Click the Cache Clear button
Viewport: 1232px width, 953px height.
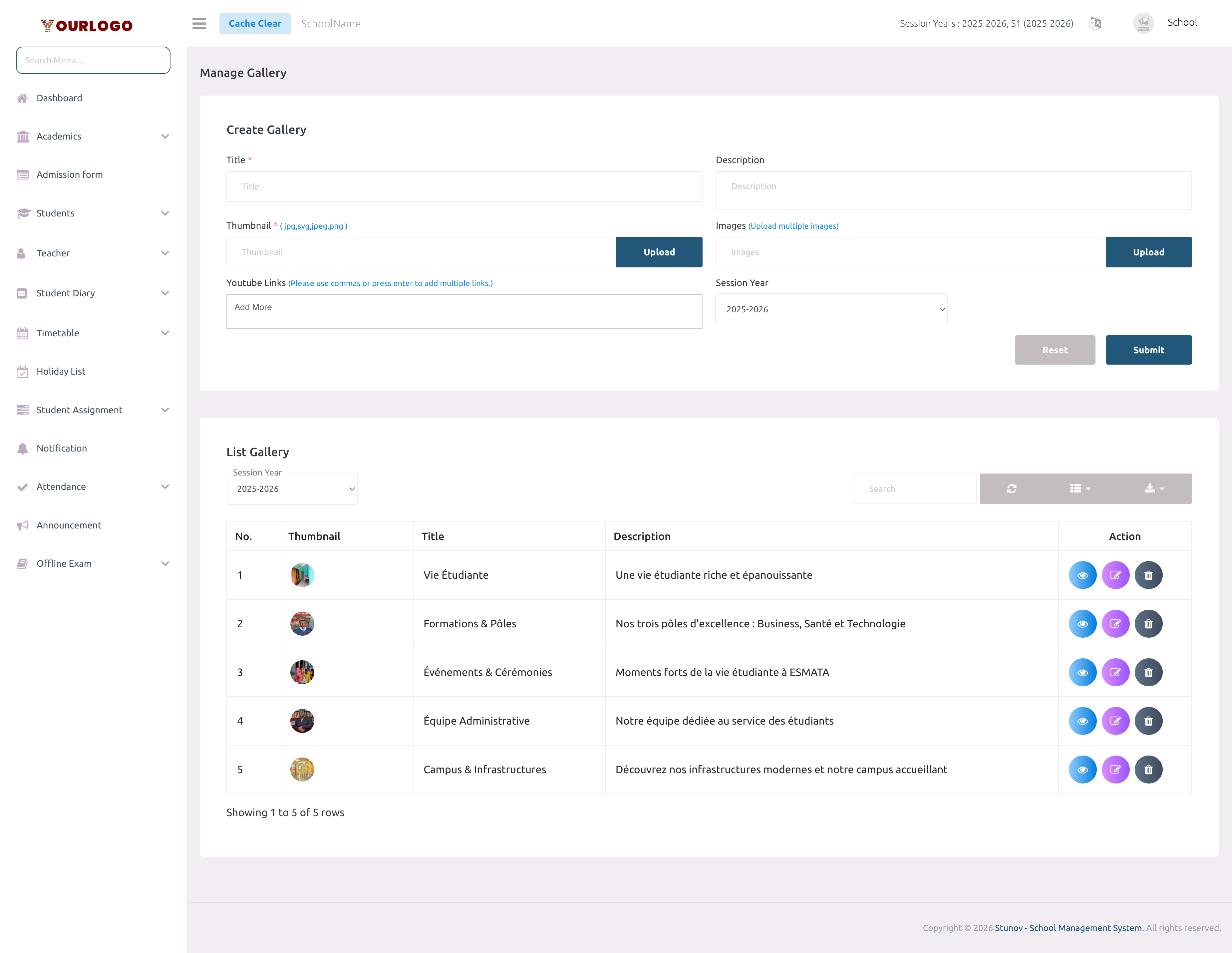point(254,23)
